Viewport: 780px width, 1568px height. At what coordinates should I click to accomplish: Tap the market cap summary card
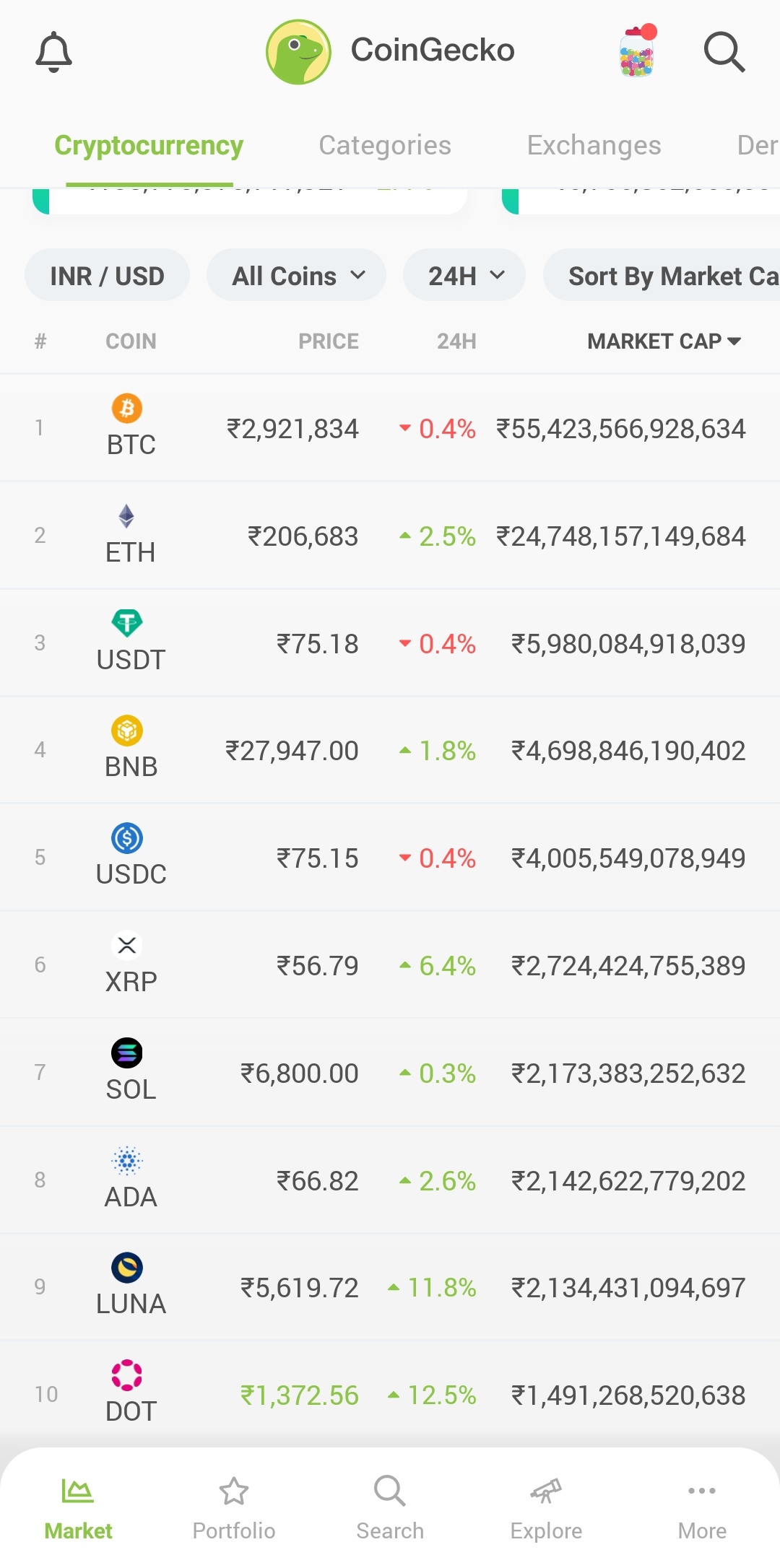tap(250, 200)
